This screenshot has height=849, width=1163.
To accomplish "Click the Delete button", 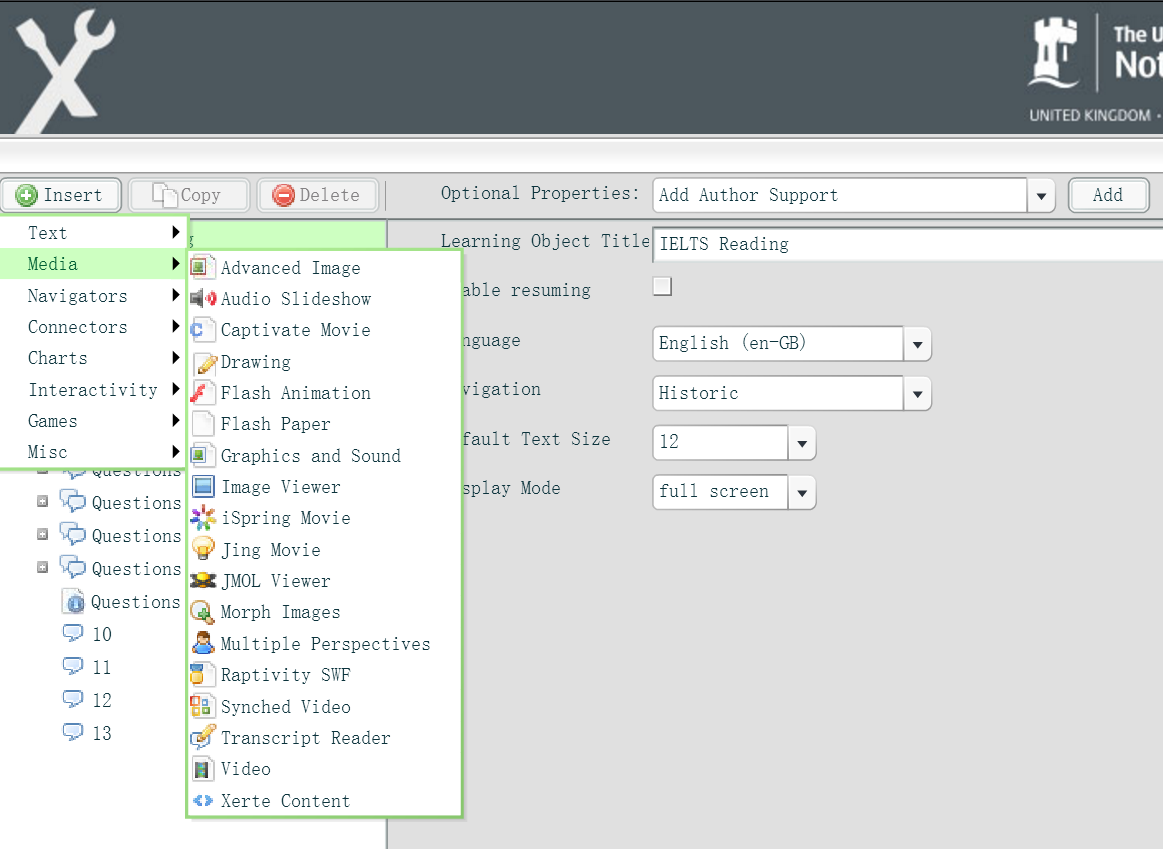I will pos(317,195).
